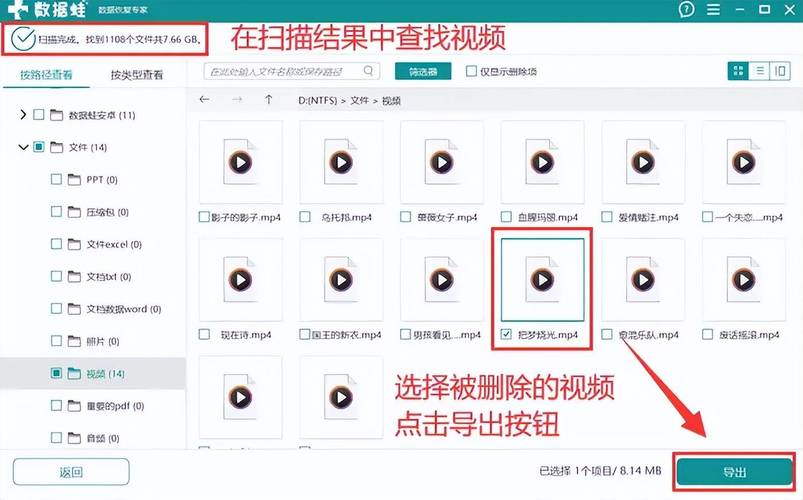Focus the file name search field

292,71
